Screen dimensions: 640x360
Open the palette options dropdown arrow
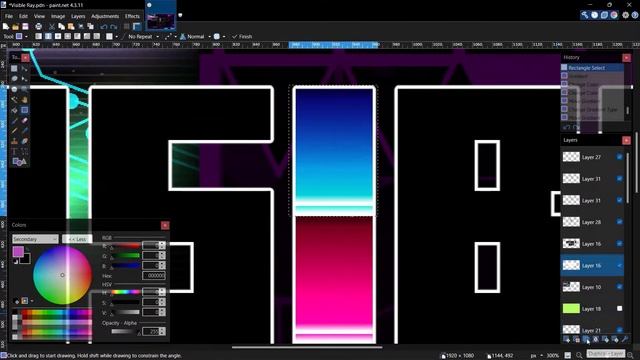point(32,301)
